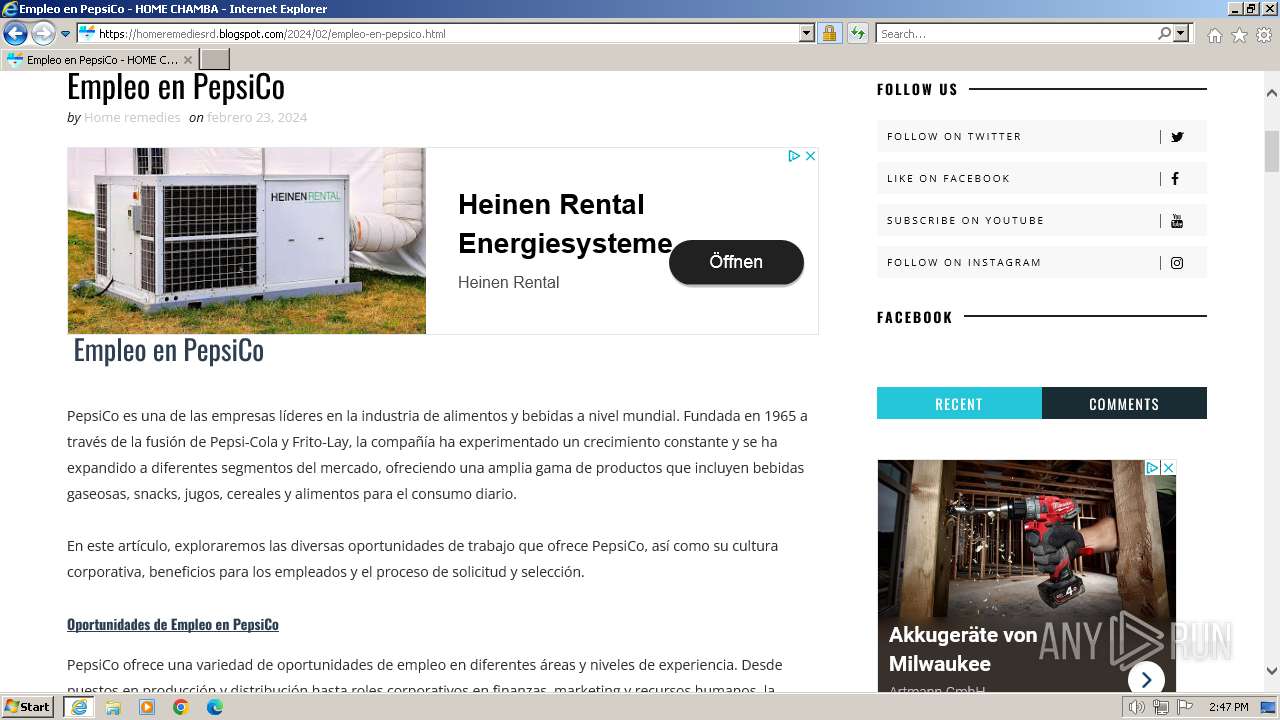Open Windows Media Player taskbar icon

pyautogui.click(x=147, y=707)
